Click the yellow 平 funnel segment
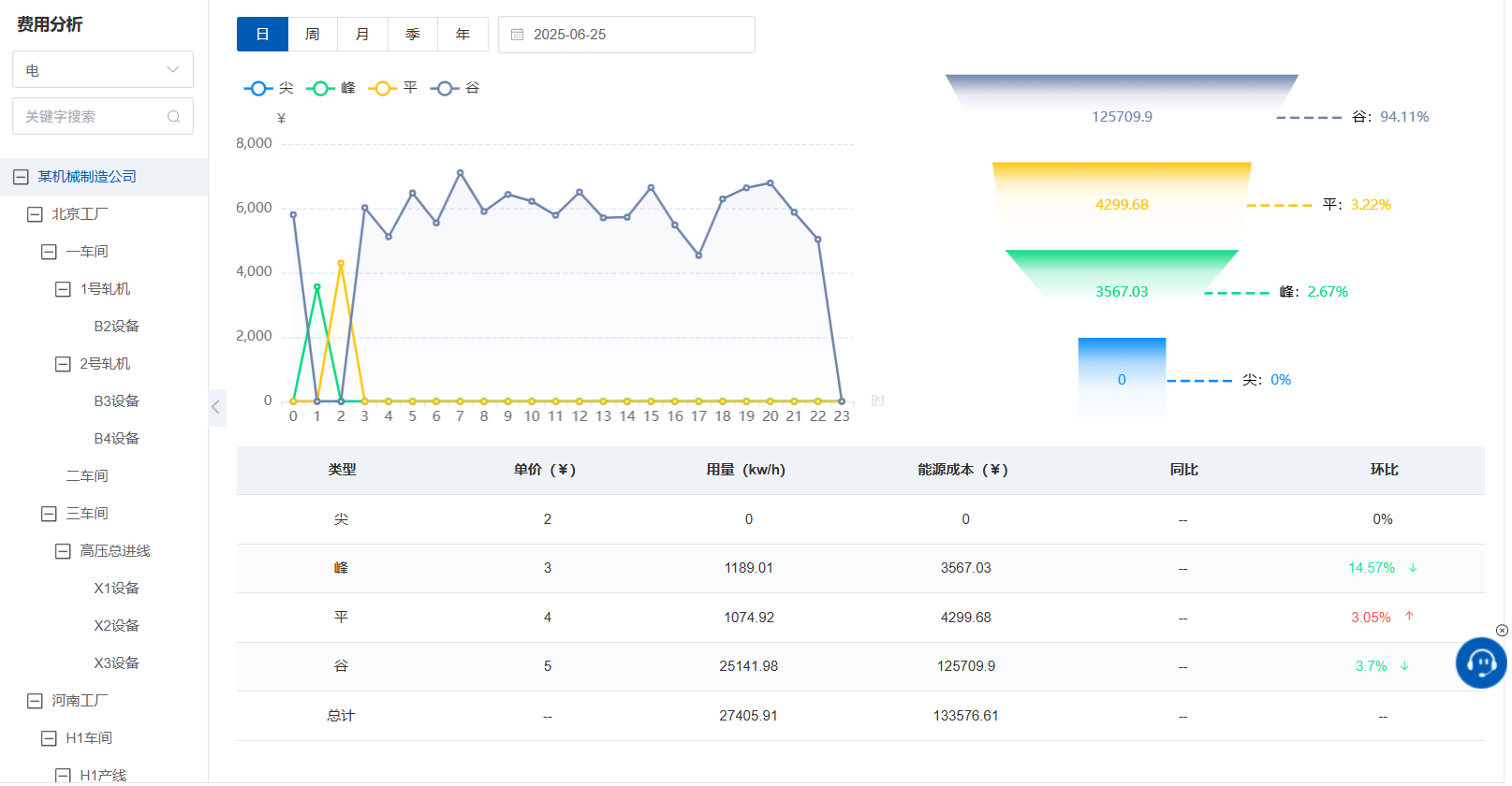This screenshot has width=1512, height=786. (x=1121, y=204)
